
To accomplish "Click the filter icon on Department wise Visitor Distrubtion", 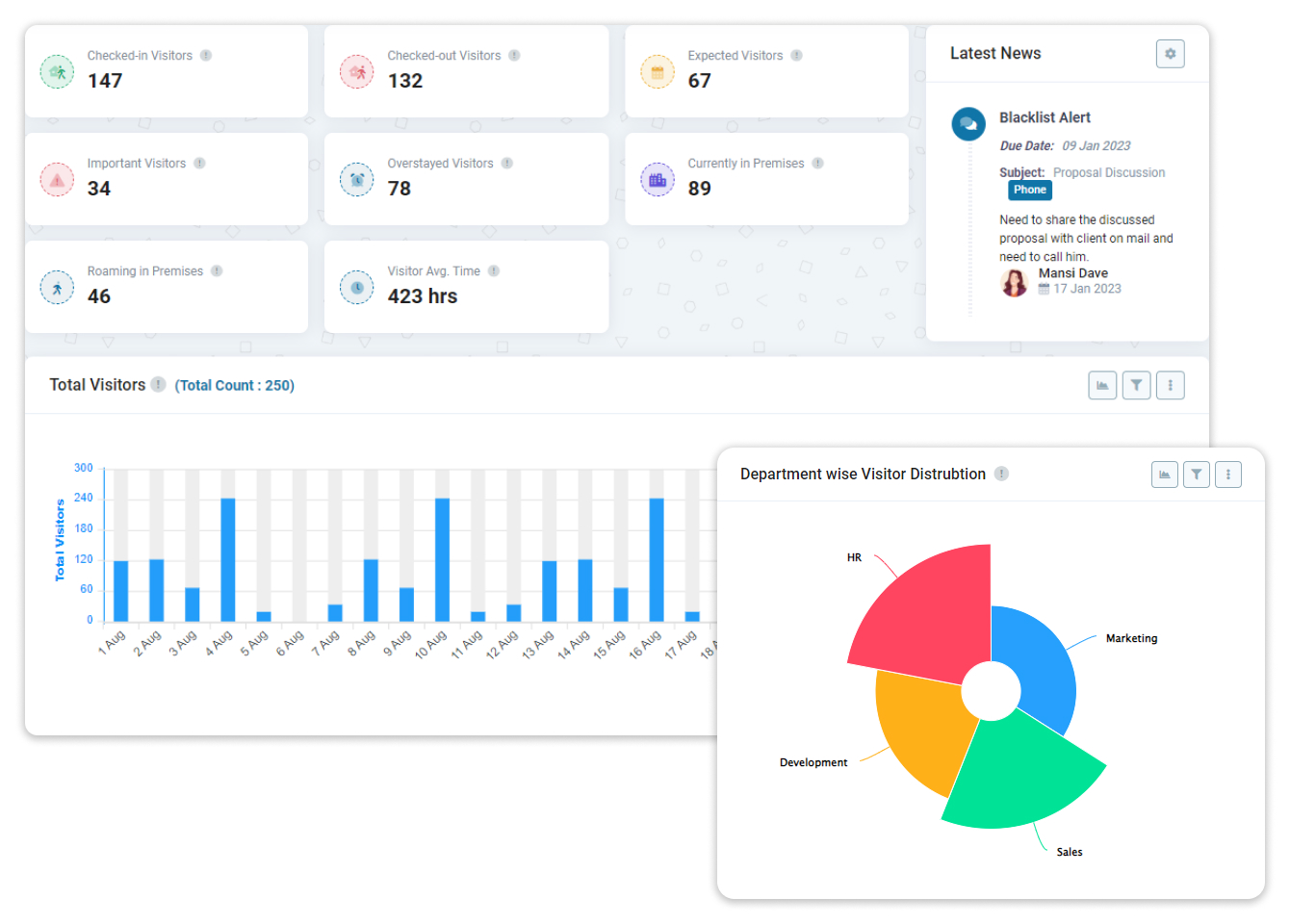I will pyautogui.click(x=1197, y=474).
